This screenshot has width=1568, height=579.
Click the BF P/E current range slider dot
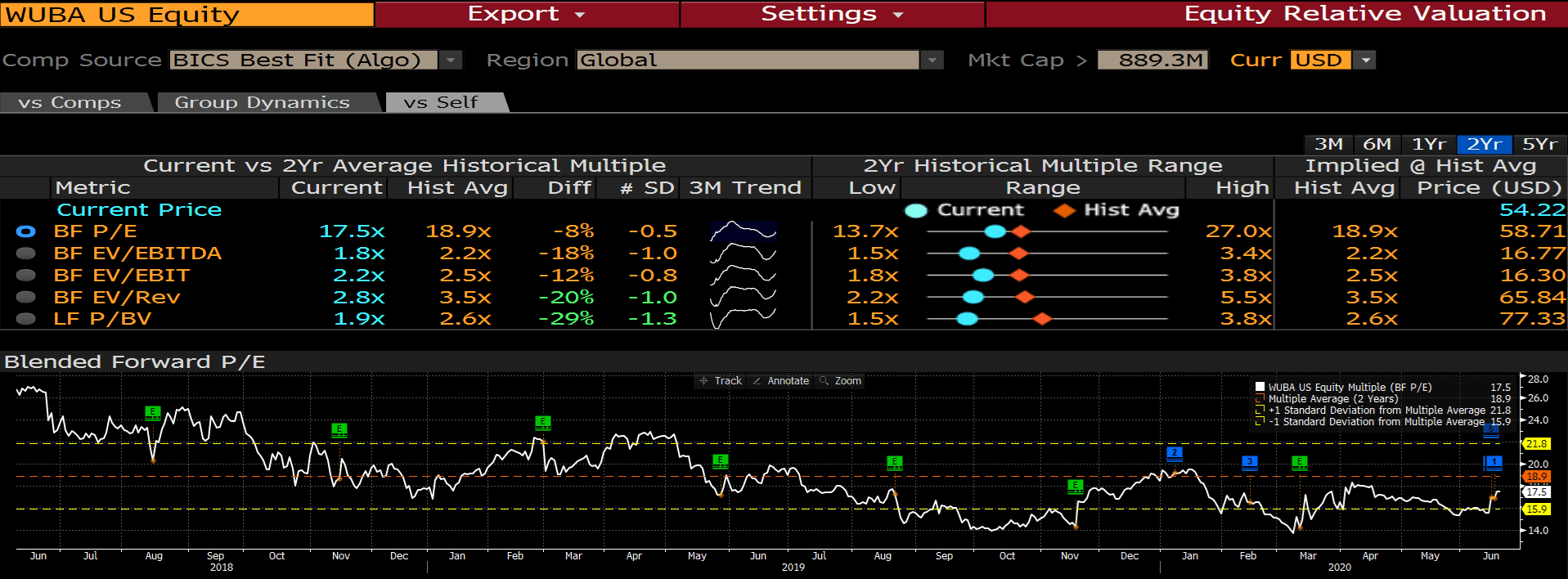point(995,231)
